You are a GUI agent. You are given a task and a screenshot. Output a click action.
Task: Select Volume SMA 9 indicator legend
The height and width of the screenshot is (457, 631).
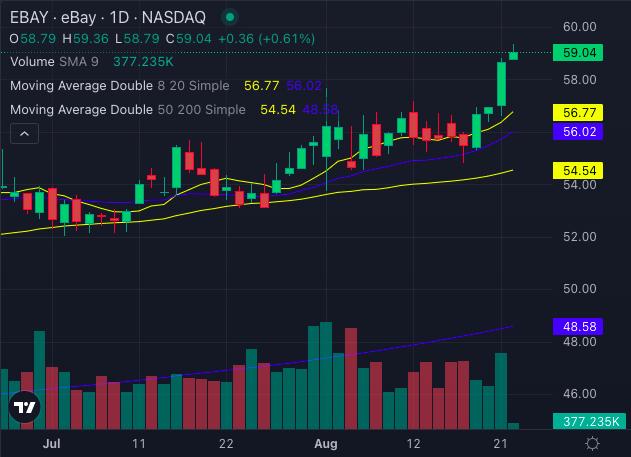[54, 62]
